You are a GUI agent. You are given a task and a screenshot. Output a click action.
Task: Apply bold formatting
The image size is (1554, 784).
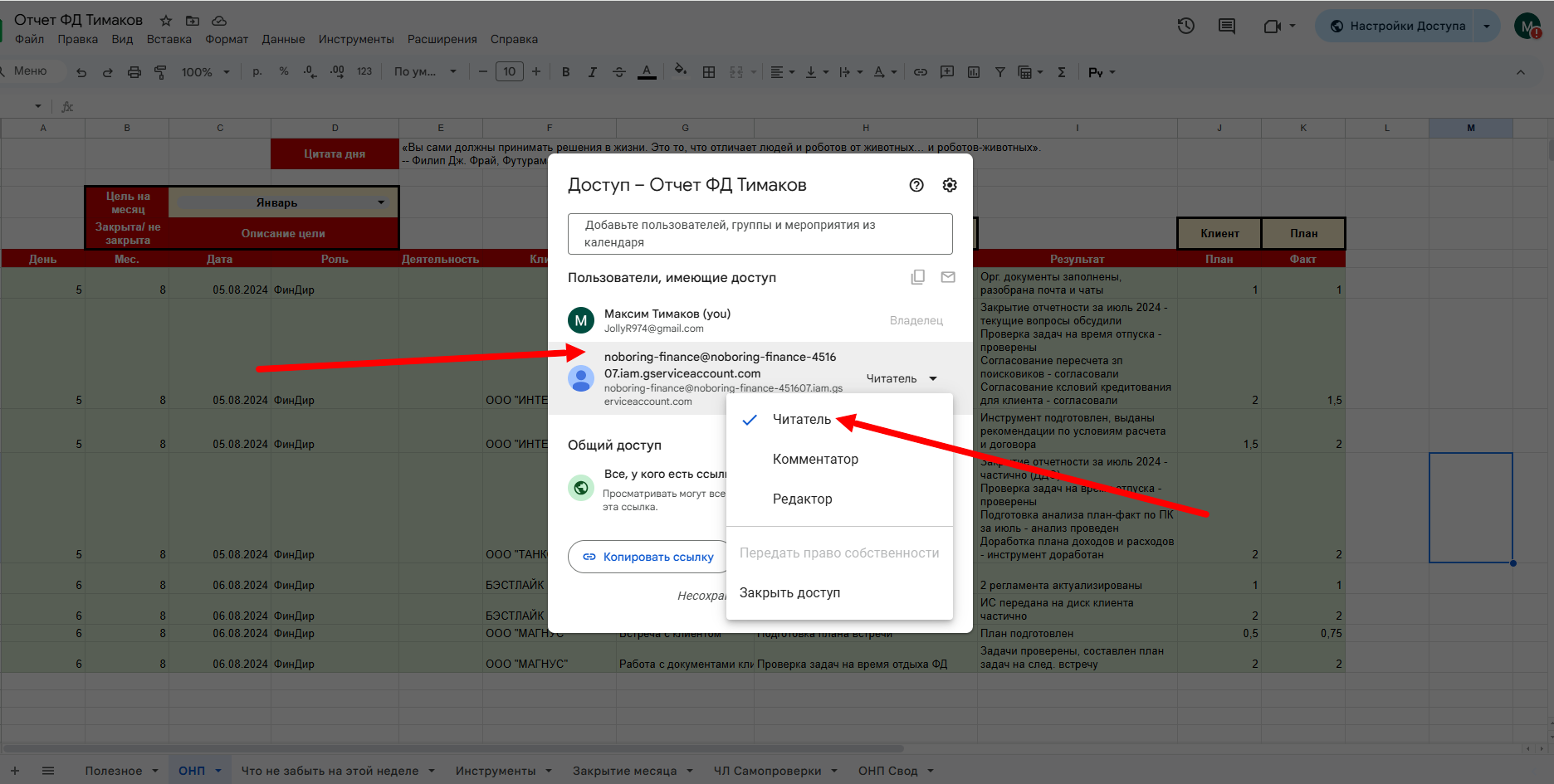tap(565, 72)
